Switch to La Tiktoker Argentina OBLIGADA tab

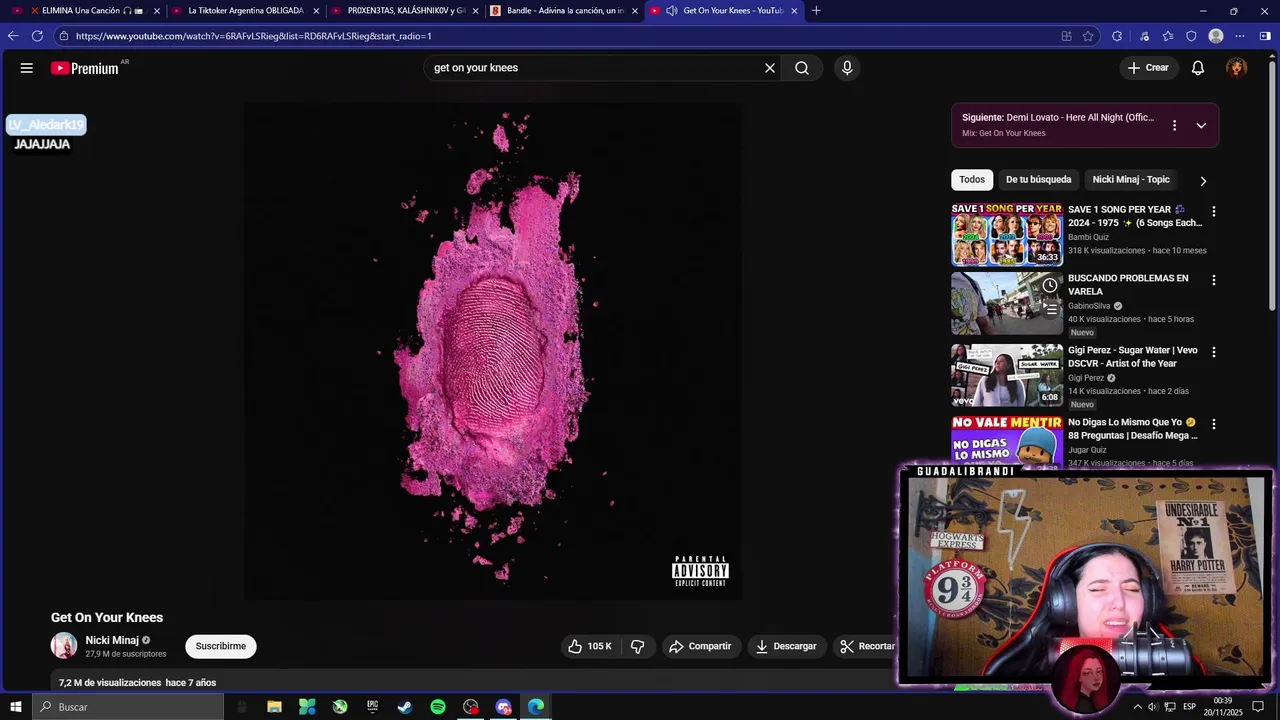245,11
